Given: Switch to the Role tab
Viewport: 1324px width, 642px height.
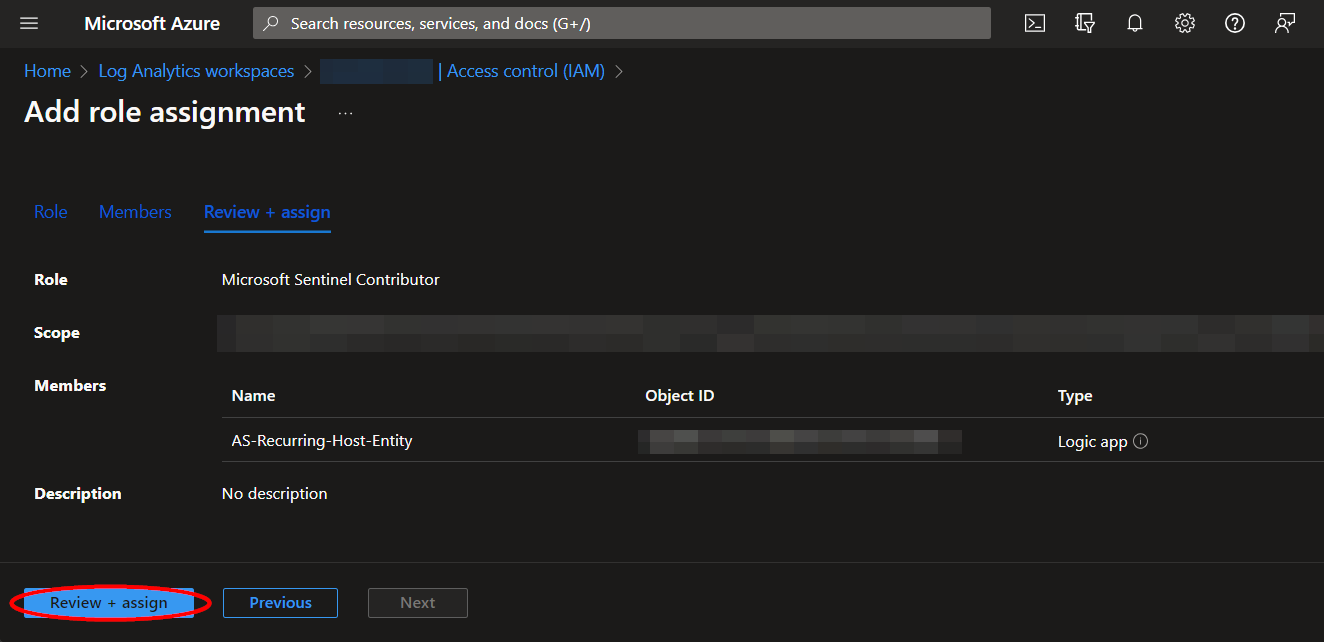Looking at the screenshot, I should 51,212.
